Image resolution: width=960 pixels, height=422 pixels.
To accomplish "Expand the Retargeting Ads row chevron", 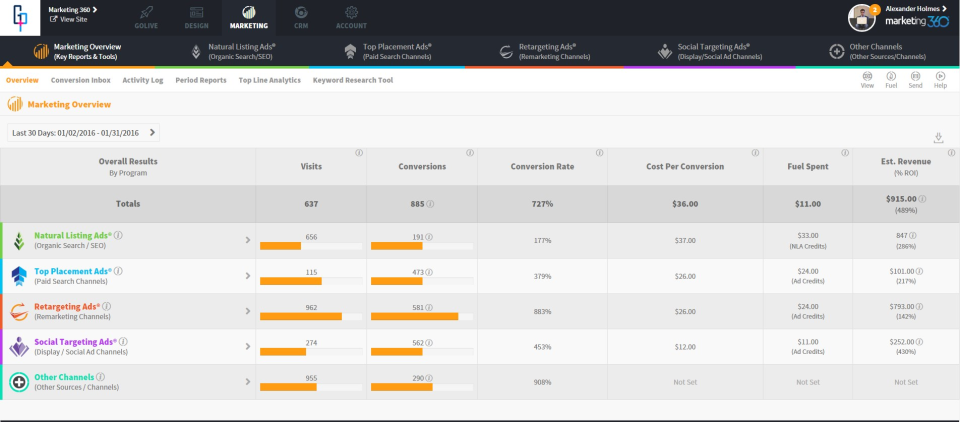I will (247, 311).
